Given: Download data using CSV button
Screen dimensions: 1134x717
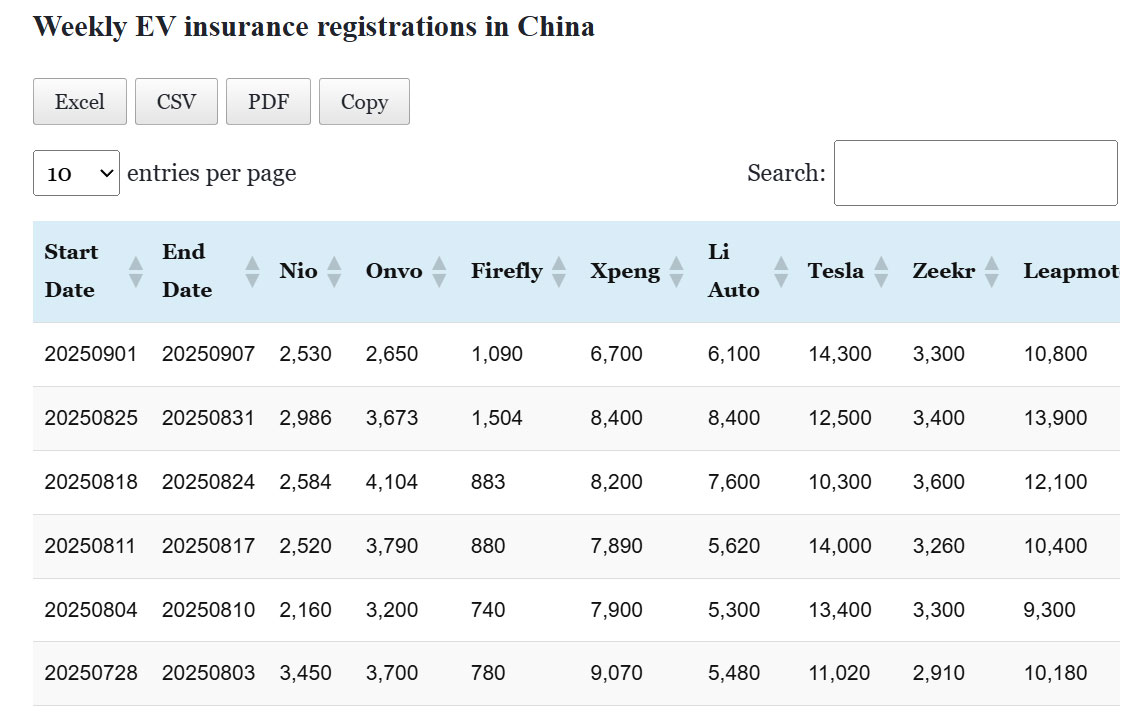Looking at the screenshot, I should pos(176,102).
